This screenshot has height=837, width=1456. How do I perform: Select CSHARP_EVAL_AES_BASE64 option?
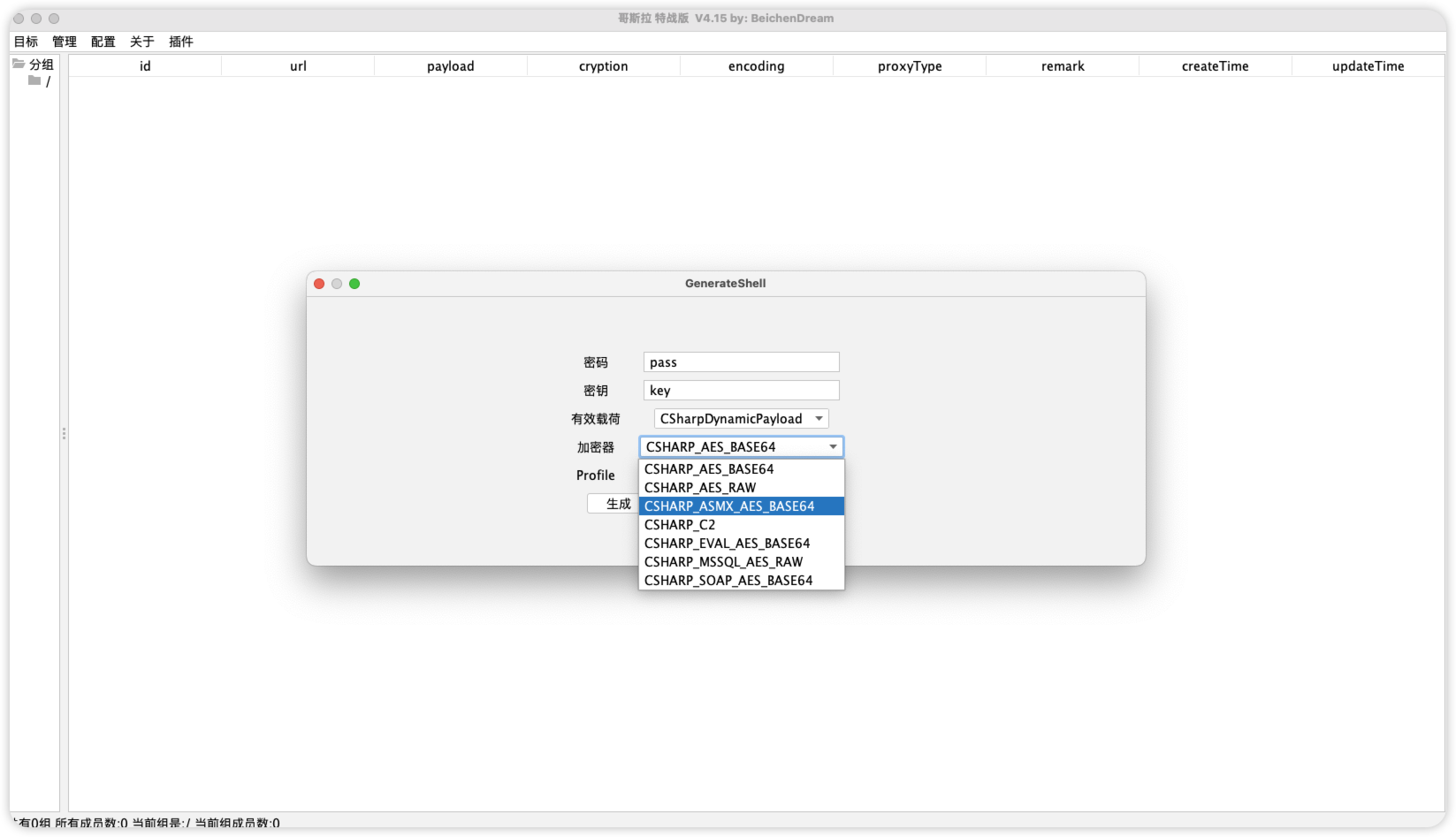tap(727, 544)
